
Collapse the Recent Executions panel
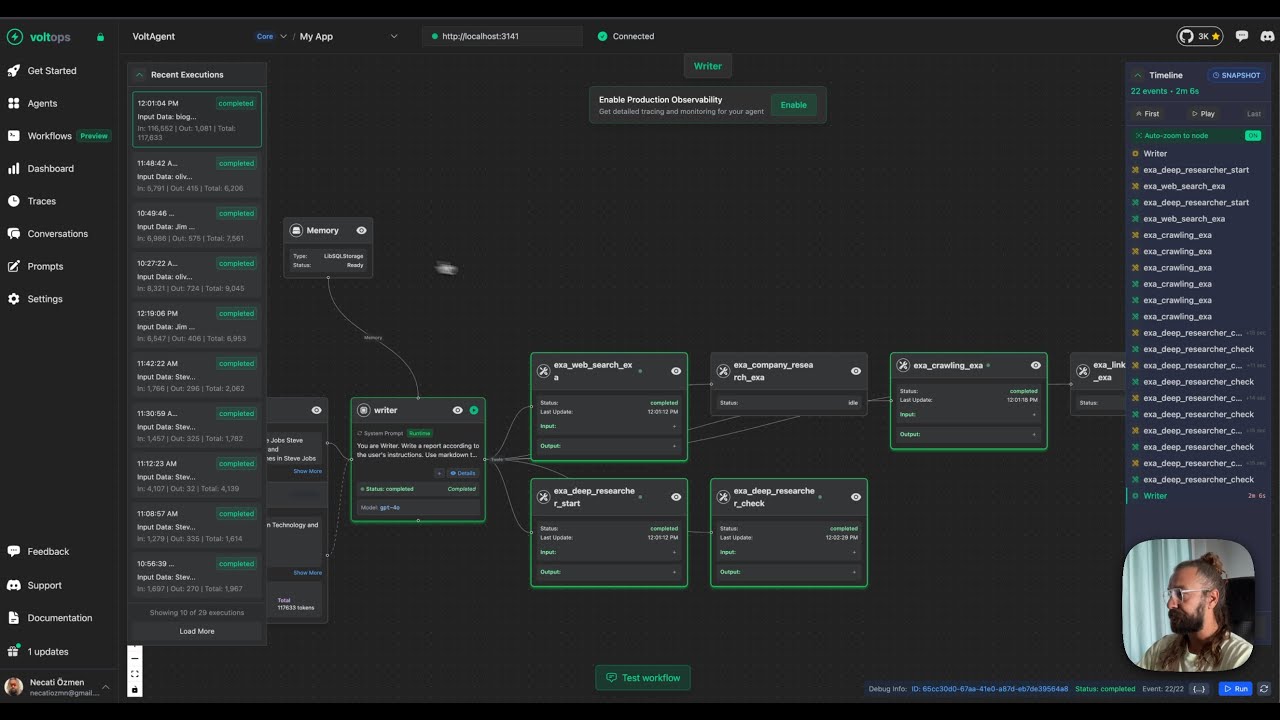tap(140, 75)
